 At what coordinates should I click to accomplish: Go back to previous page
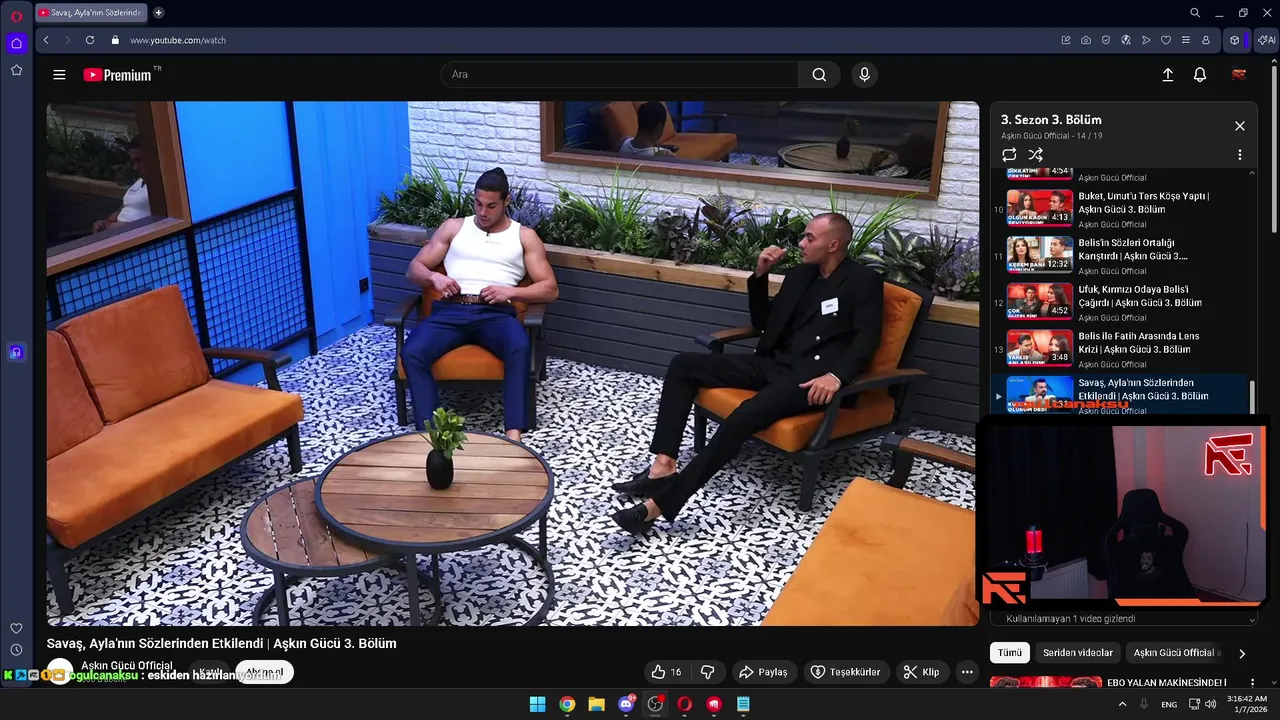click(46, 40)
